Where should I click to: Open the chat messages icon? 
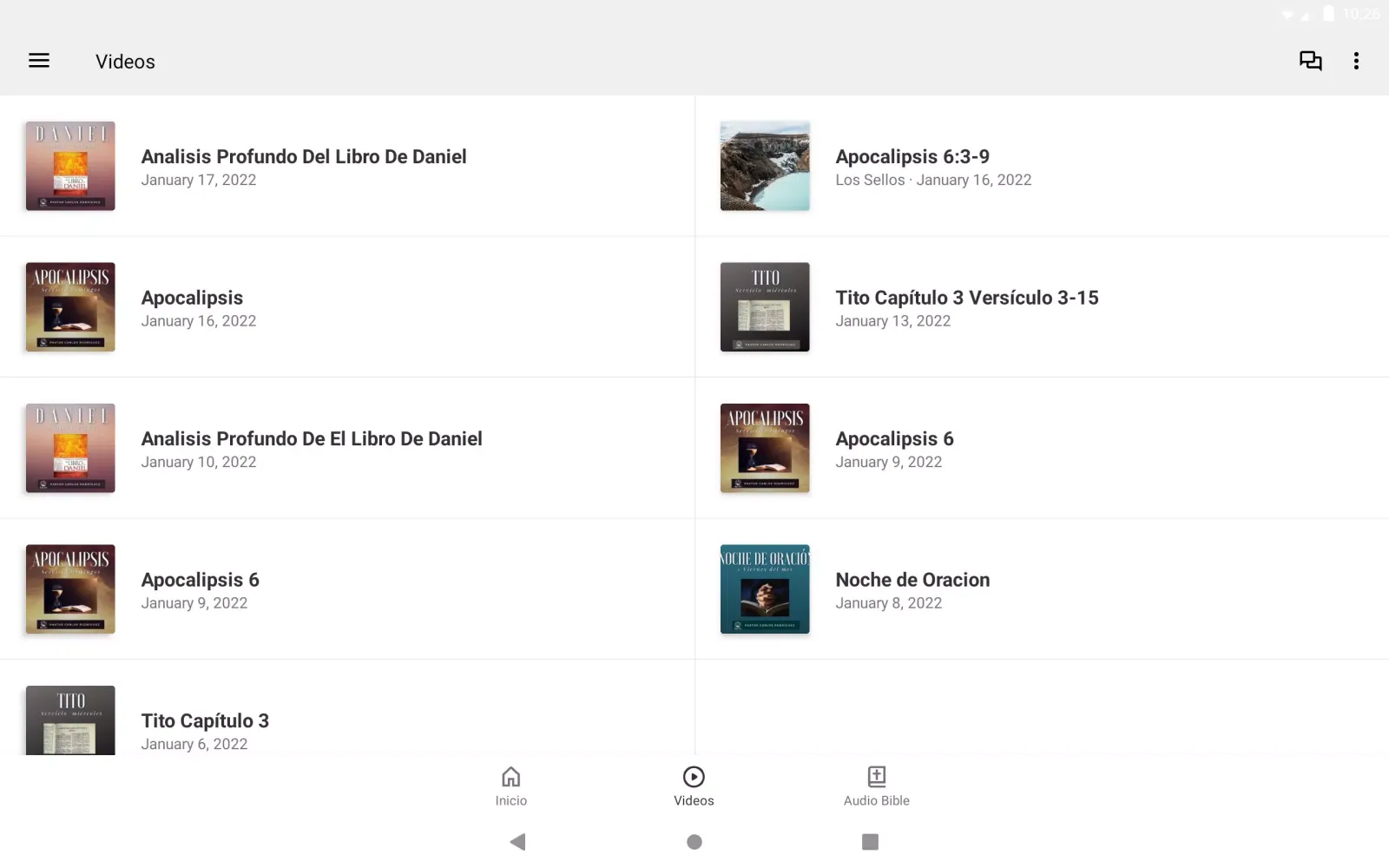tap(1310, 61)
